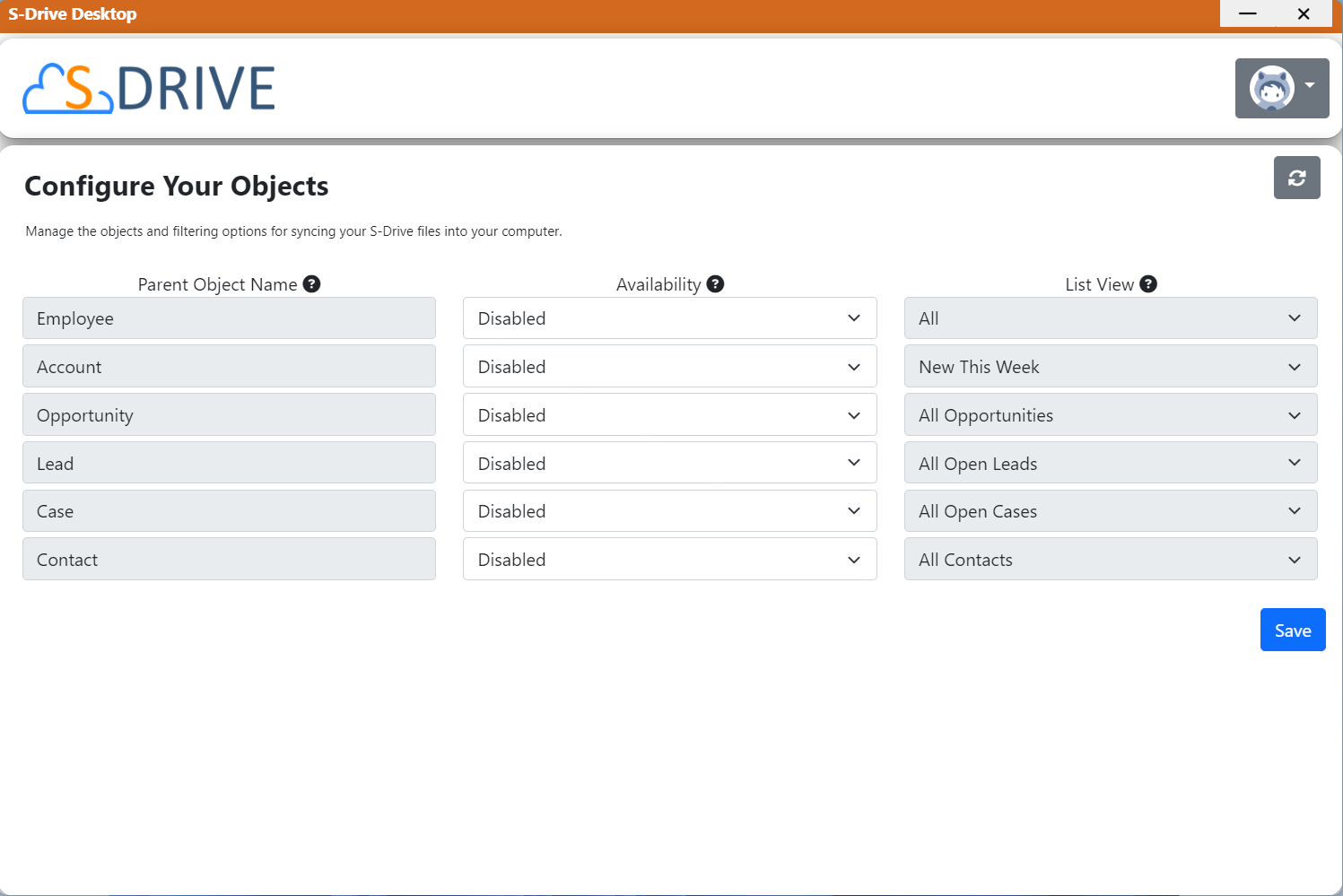Open Availability dropdown for Employee
1343x896 pixels.
(669, 318)
